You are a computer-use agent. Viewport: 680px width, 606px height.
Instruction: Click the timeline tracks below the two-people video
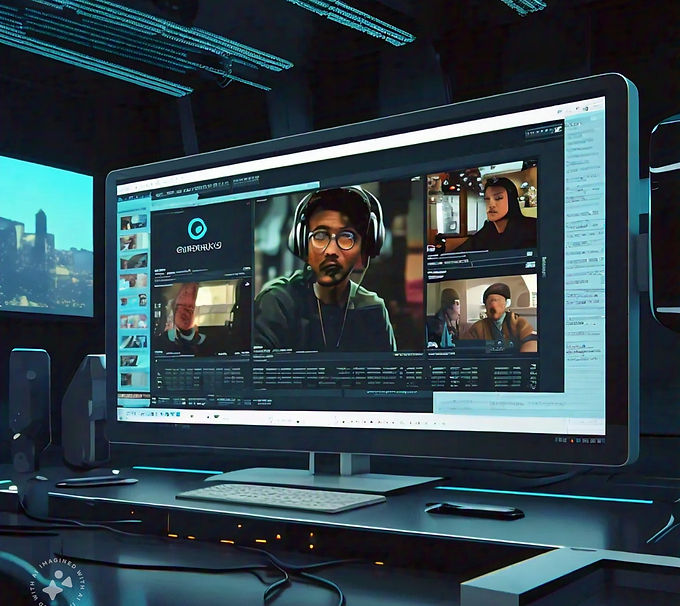point(484,376)
